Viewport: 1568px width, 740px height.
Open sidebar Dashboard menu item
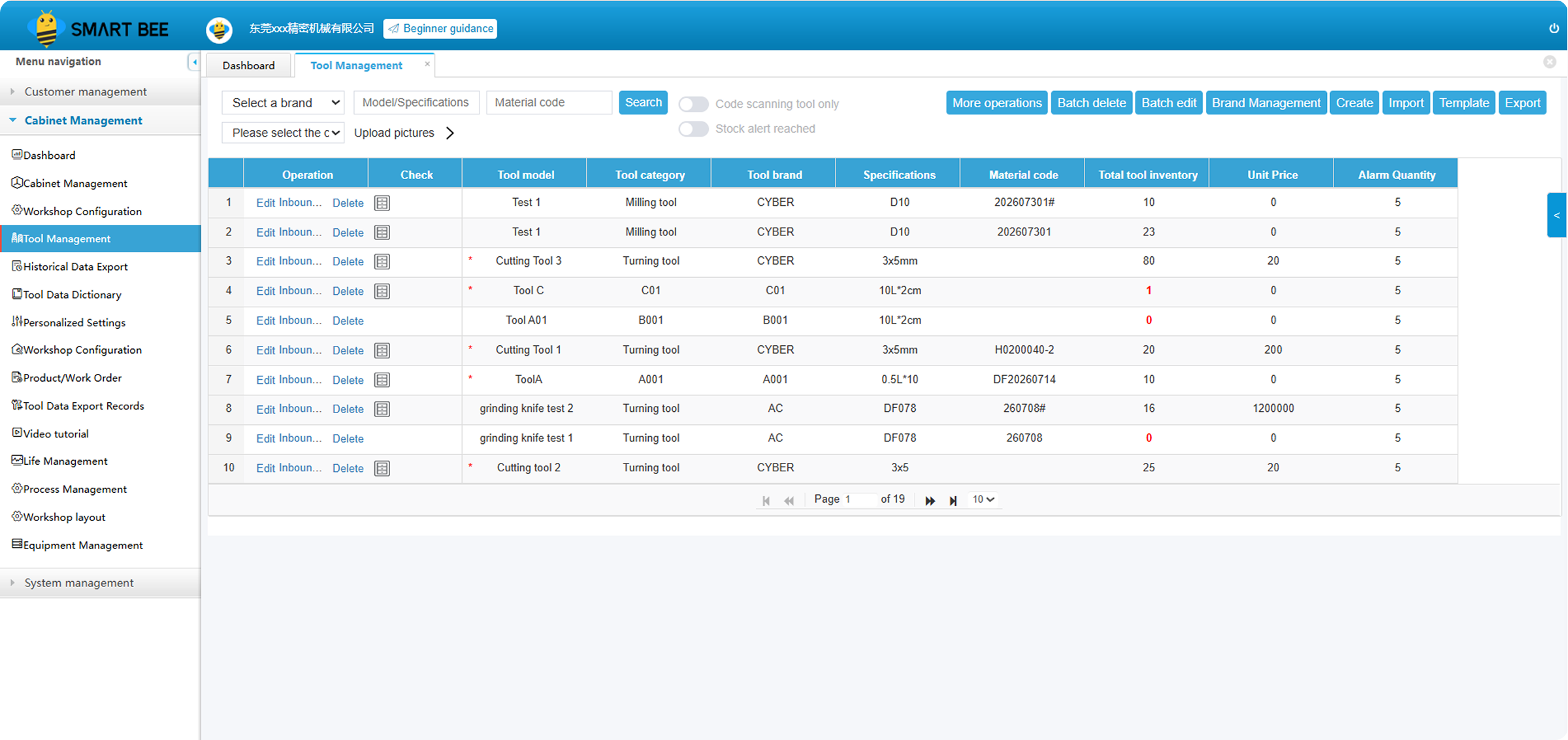(x=44, y=155)
